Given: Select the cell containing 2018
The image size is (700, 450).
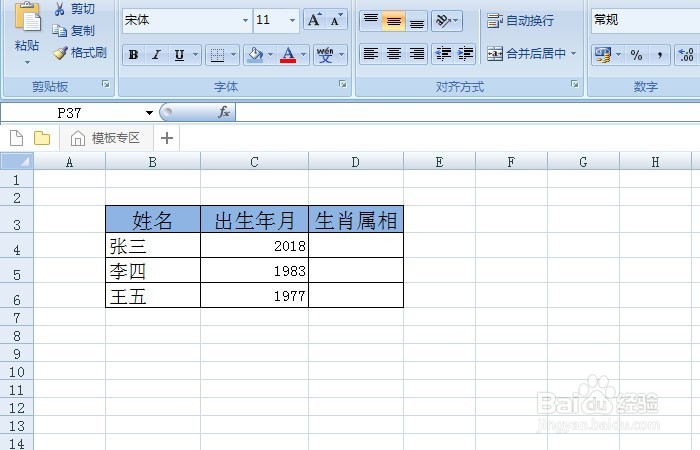Looking at the screenshot, I should pyautogui.click(x=254, y=246).
